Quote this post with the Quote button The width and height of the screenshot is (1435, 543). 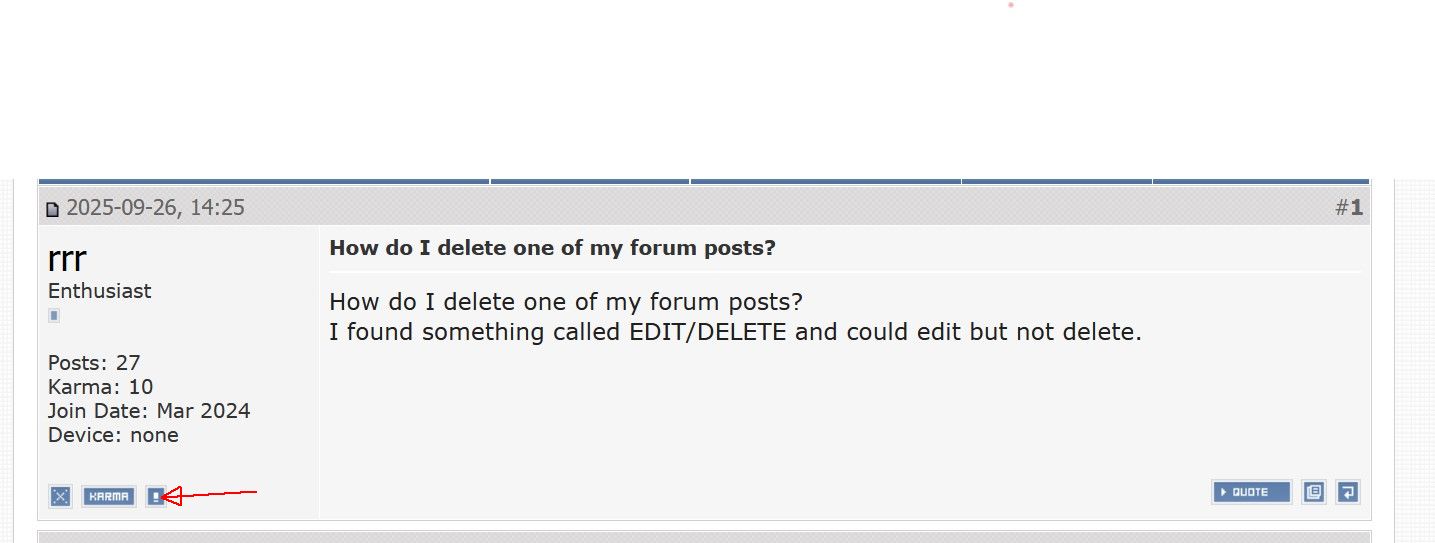click(x=1251, y=492)
